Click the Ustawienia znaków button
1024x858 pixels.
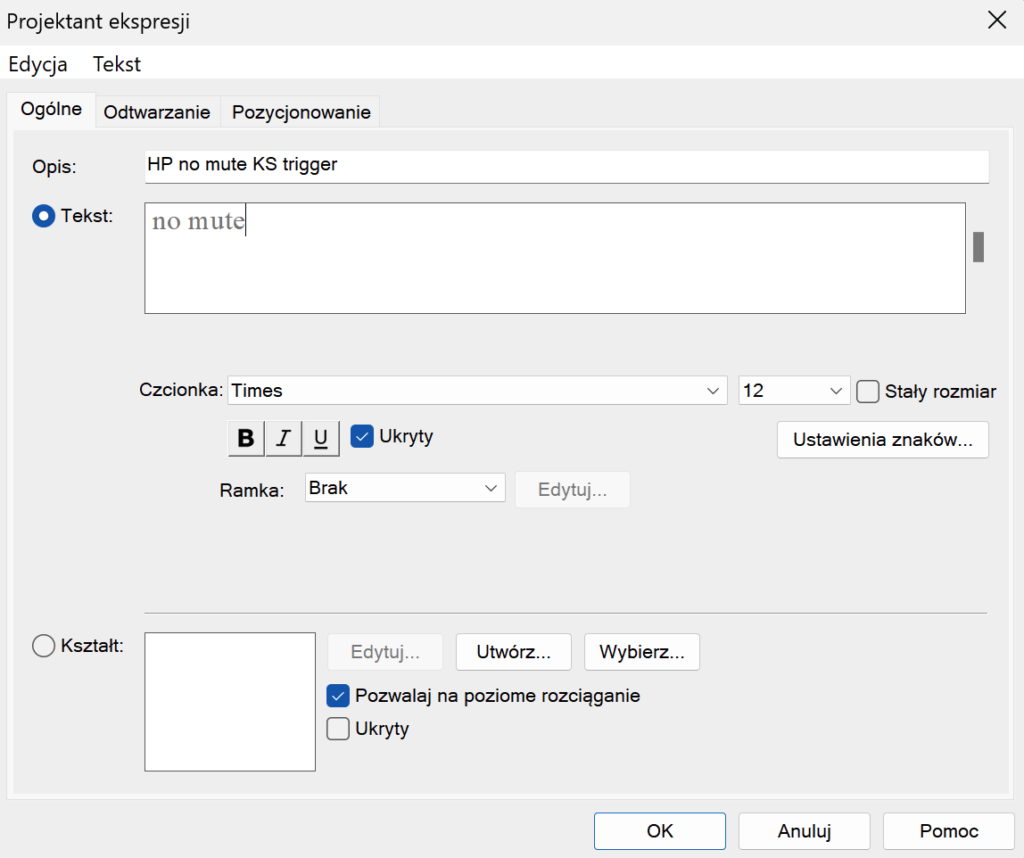882,440
